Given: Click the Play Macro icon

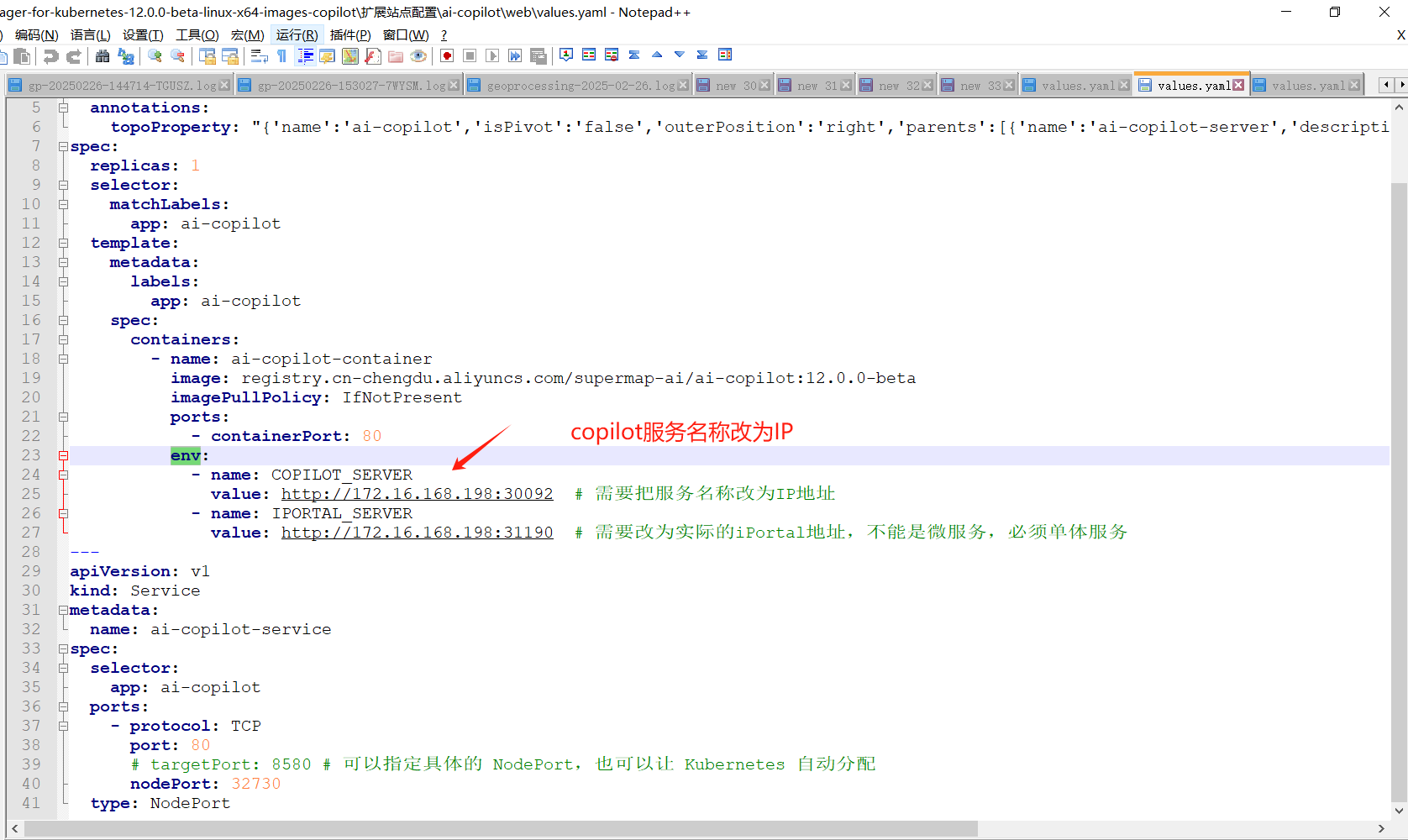Looking at the screenshot, I should [x=493, y=56].
